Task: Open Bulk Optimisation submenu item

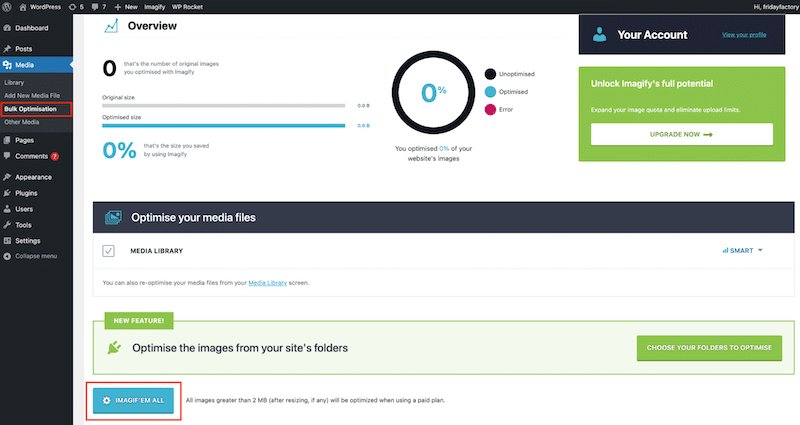Action: (x=31, y=109)
